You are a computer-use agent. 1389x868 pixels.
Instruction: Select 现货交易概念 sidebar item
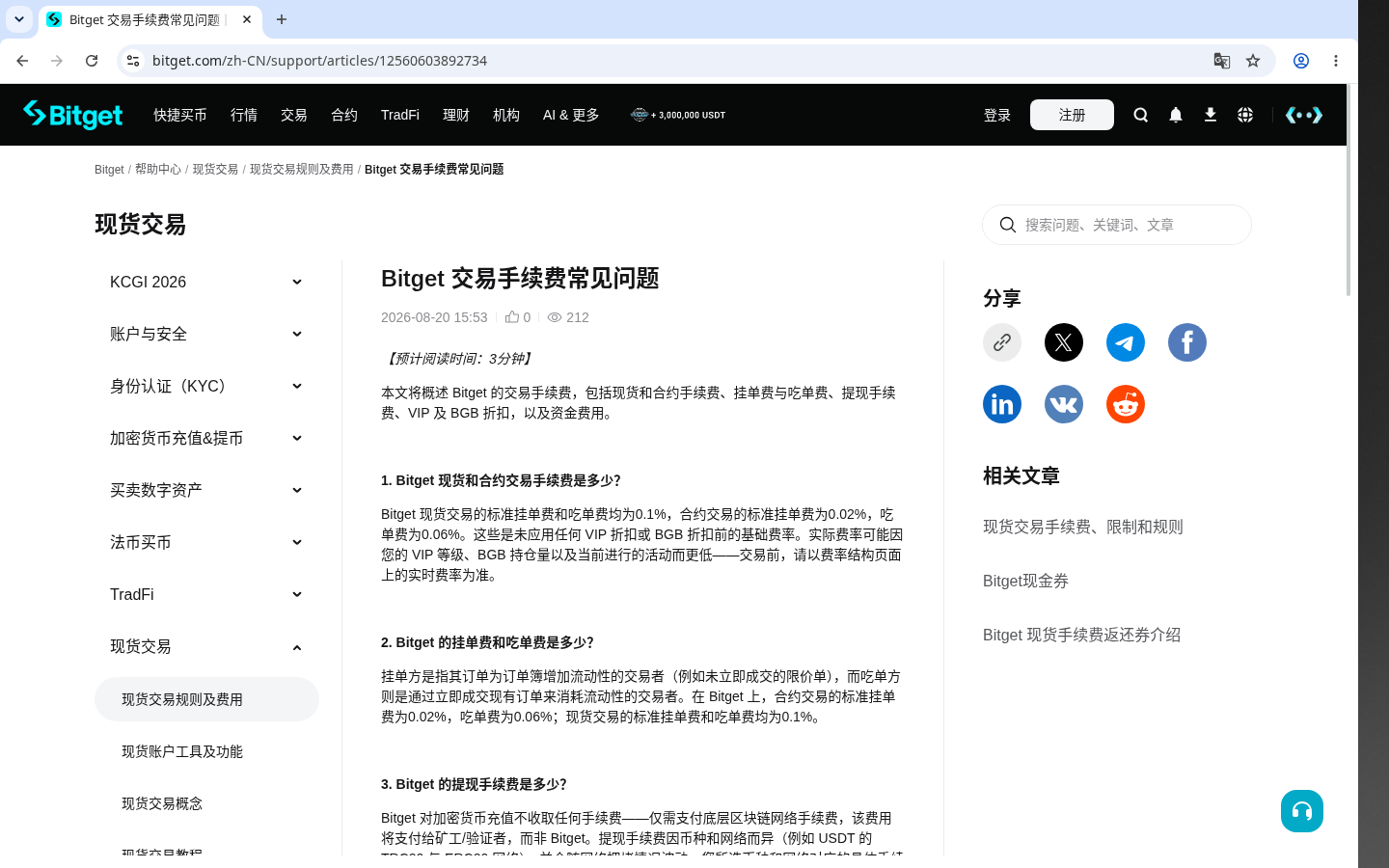[206, 803]
